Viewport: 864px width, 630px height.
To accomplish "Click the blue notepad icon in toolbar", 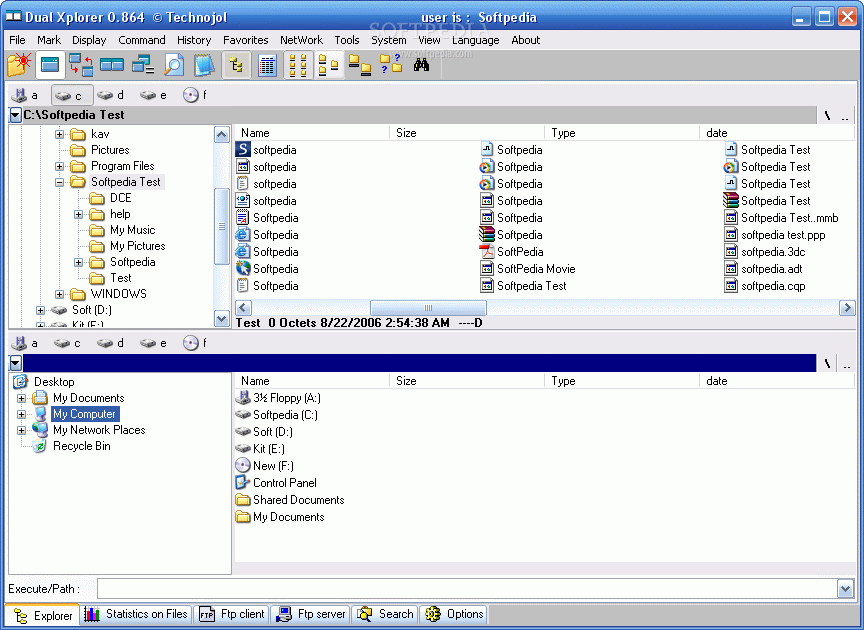I will click(204, 66).
